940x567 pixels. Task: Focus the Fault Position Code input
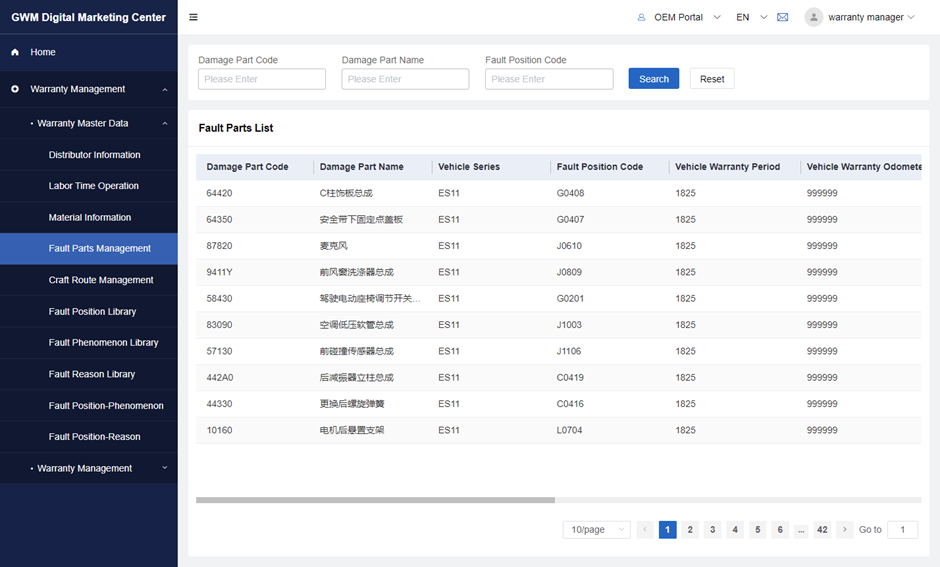point(549,79)
